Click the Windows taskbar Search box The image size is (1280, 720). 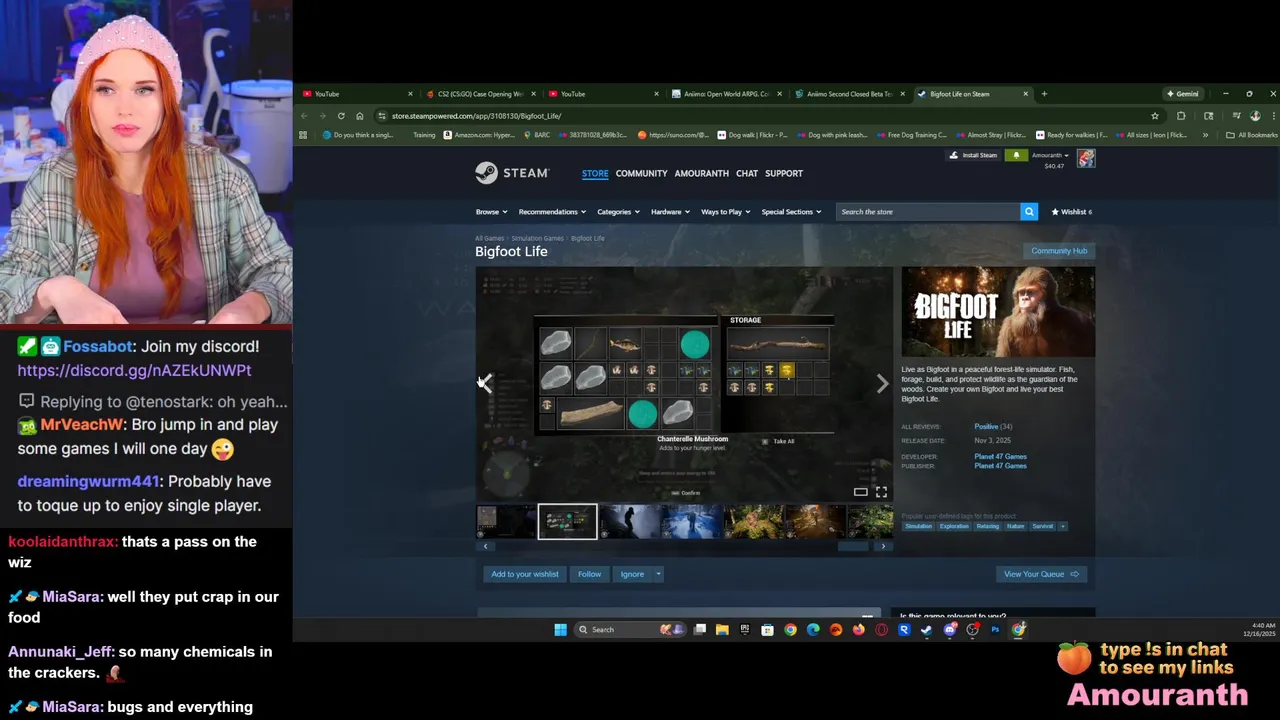pyautogui.click(x=630, y=630)
